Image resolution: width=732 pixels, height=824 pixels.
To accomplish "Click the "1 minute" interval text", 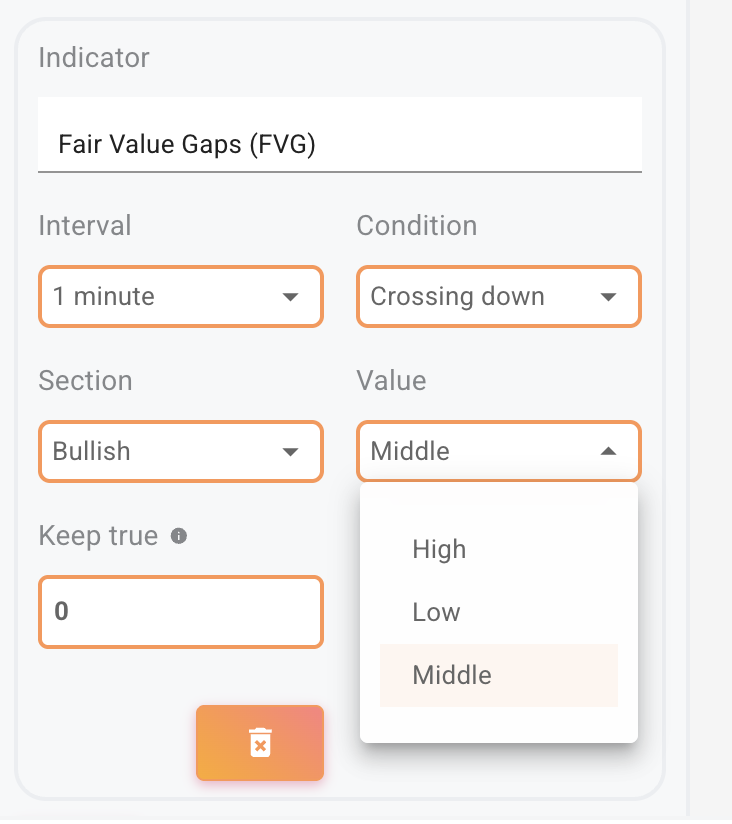I will point(104,296).
